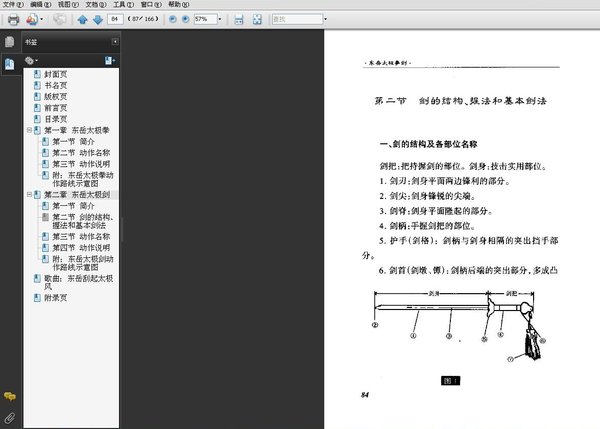The image size is (600, 429).
Task: Open the Find options dropdown arrow
Action: pyautogui.click(x=326, y=19)
